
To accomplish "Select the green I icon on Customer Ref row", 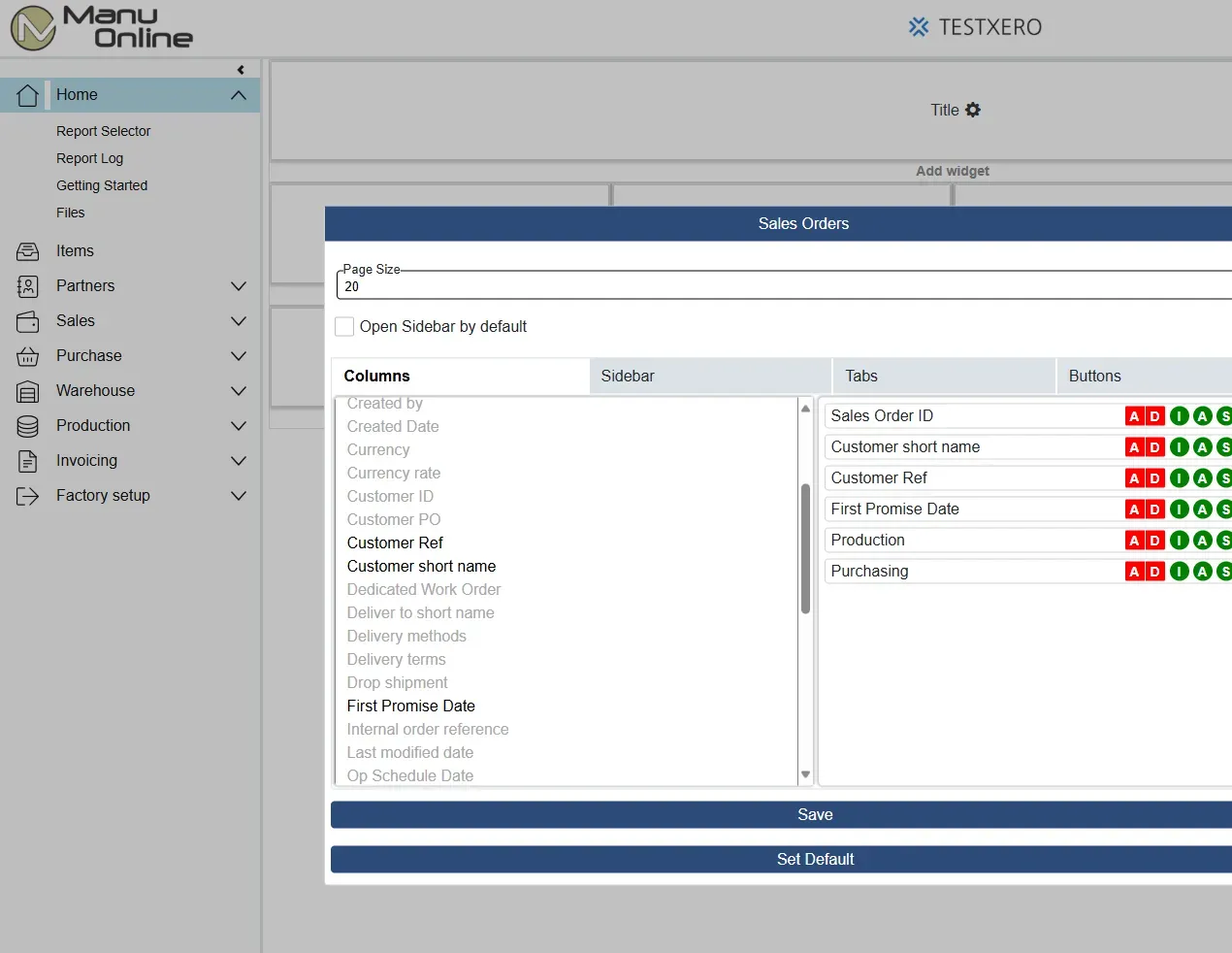I will [x=1179, y=477].
